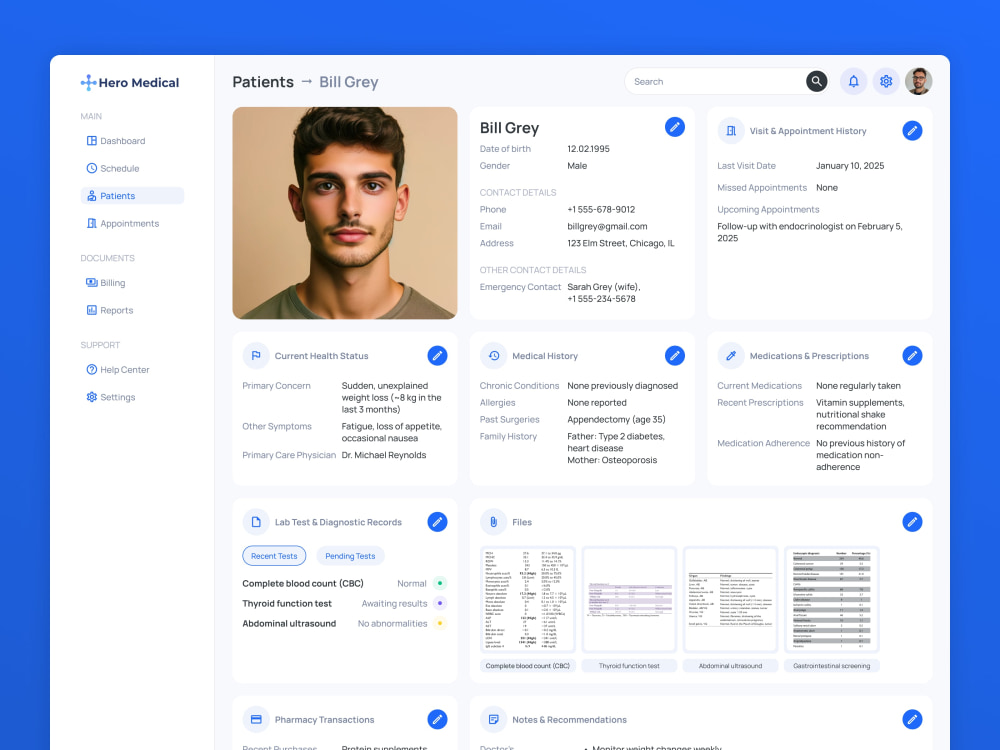
Task: Click the Lab Test document icon
Action: [256, 522]
